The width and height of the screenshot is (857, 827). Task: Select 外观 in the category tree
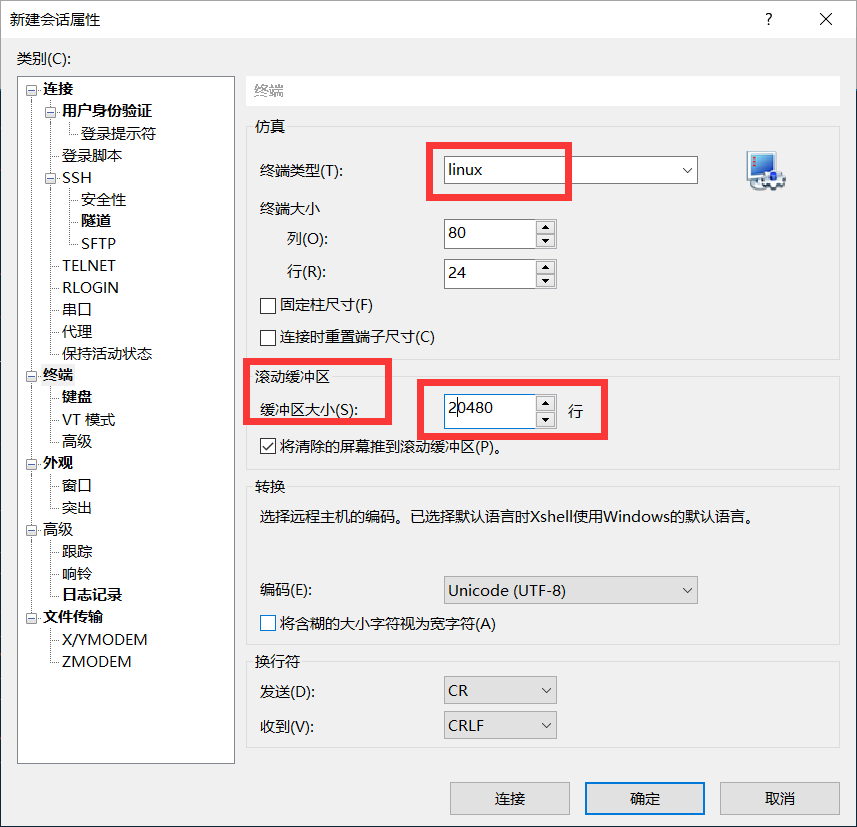[x=58, y=463]
